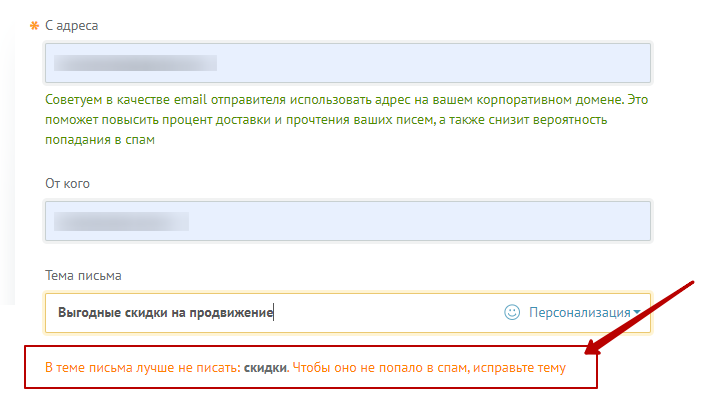Click inside the Тема письма subject field
This screenshot has width=720, height=396.
pos(348,313)
